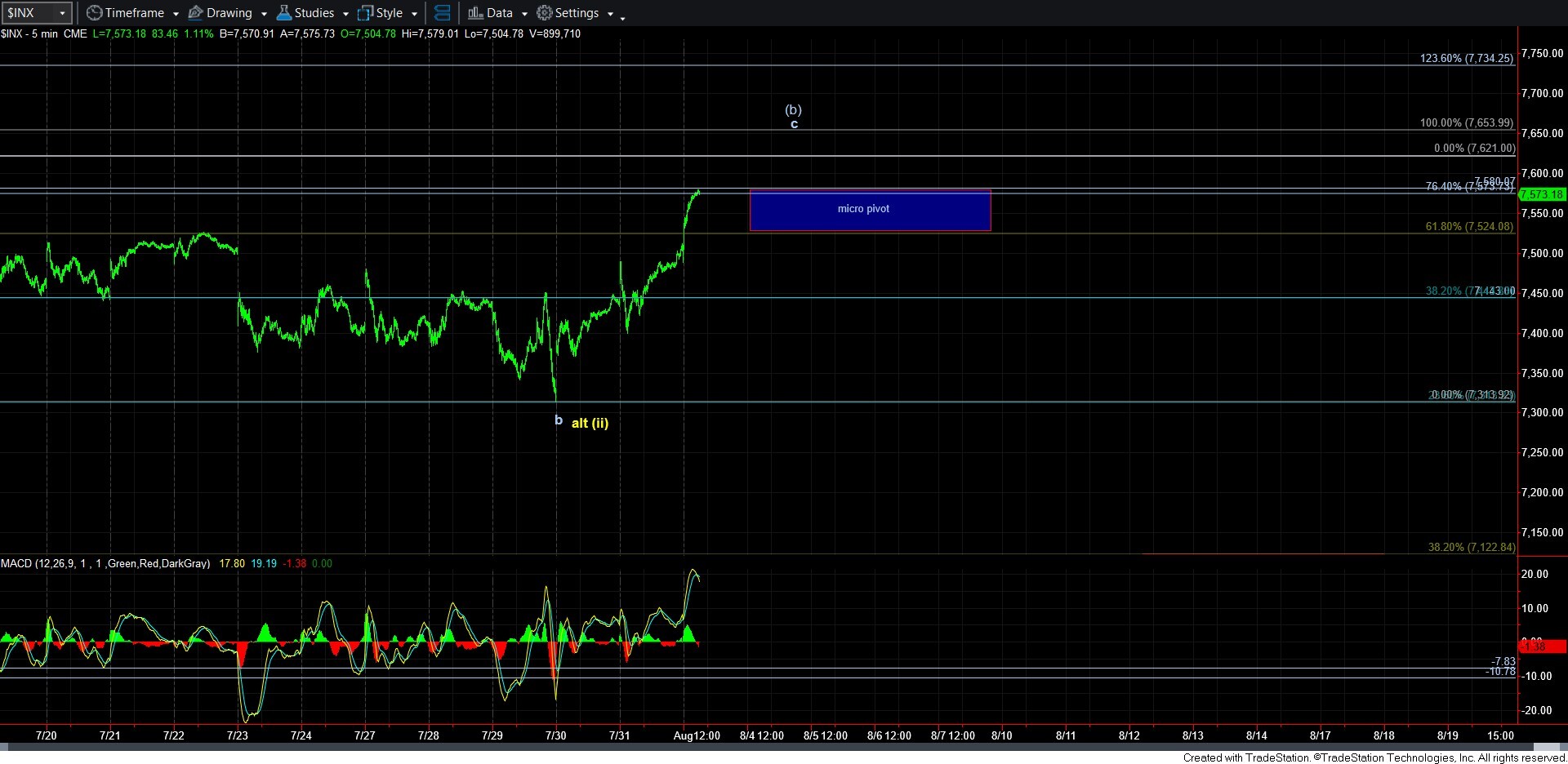1568x764 pixels.
Task: Open the toolbar overflow arrow after Settings
Action: coord(622,17)
